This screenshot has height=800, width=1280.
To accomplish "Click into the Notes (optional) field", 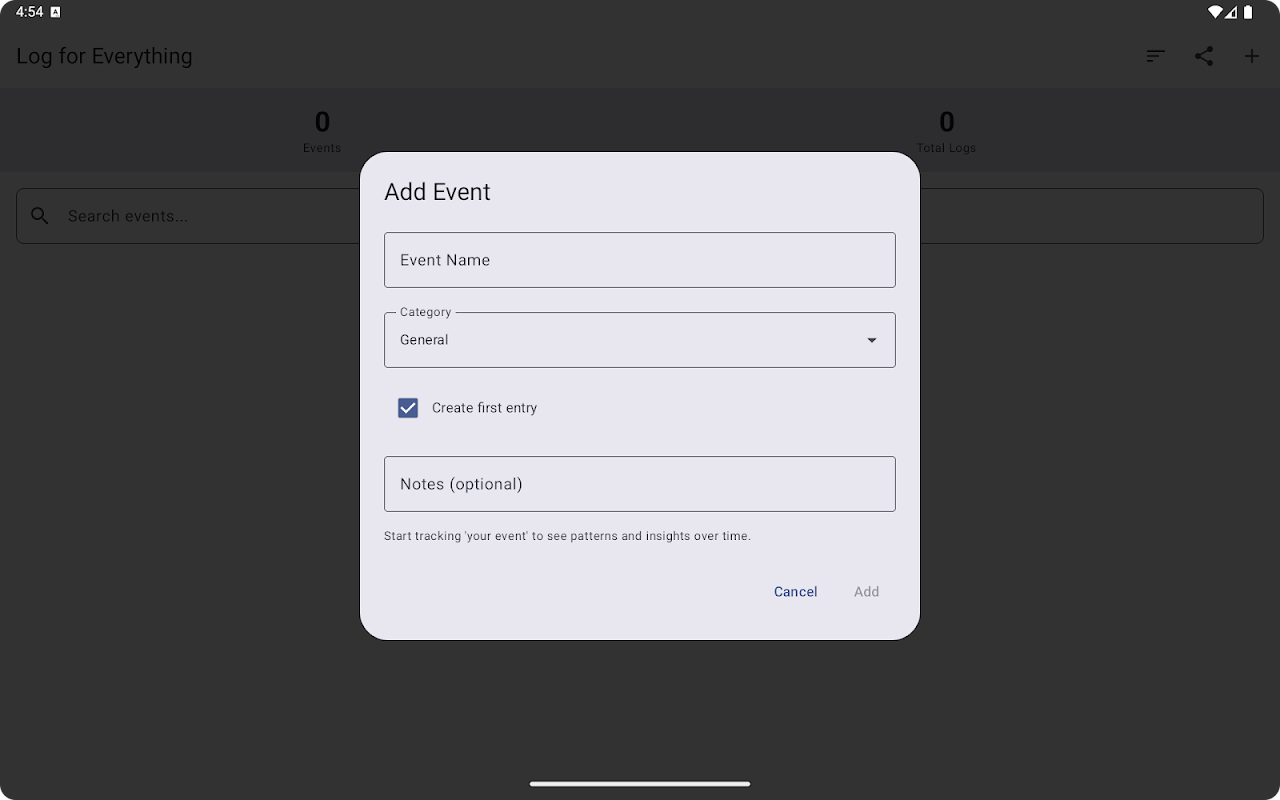I will (x=640, y=484).
